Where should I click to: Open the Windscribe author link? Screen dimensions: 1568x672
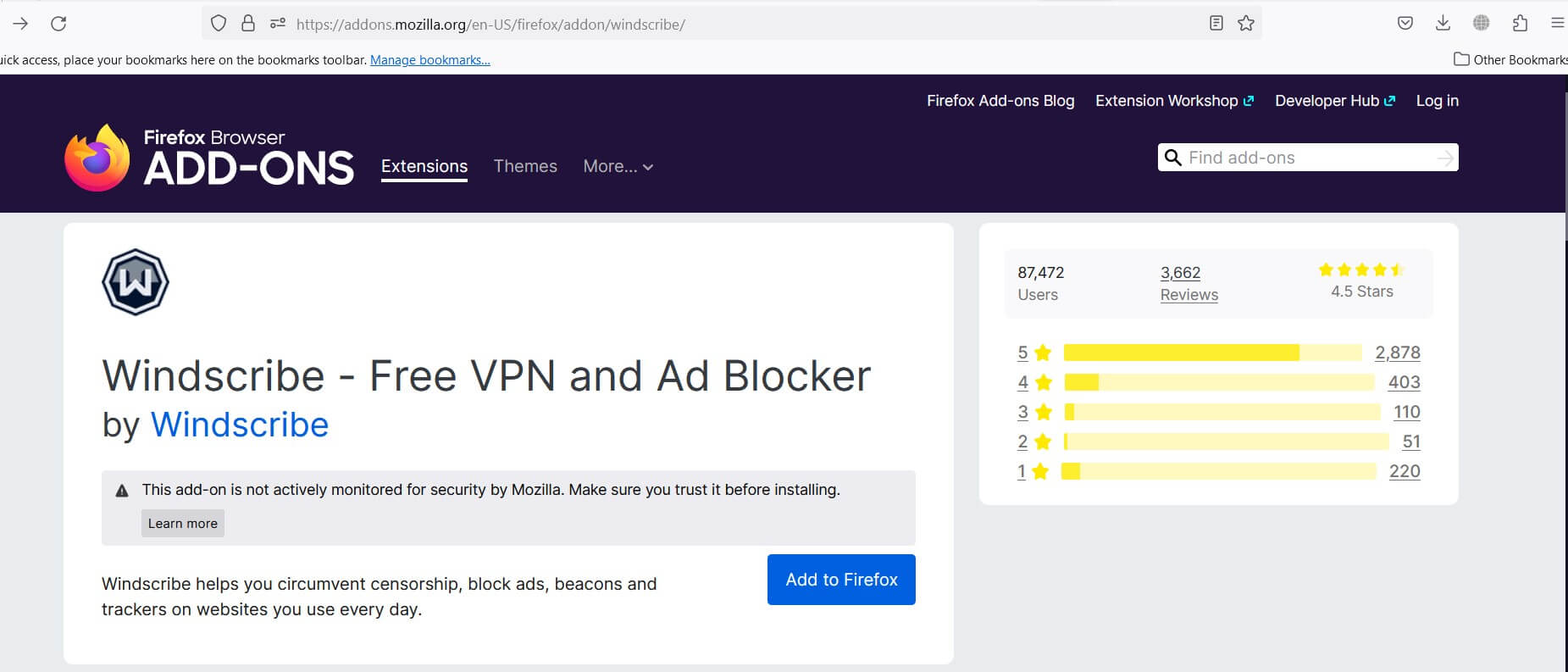pyautogui.click(x=240, y=425)
